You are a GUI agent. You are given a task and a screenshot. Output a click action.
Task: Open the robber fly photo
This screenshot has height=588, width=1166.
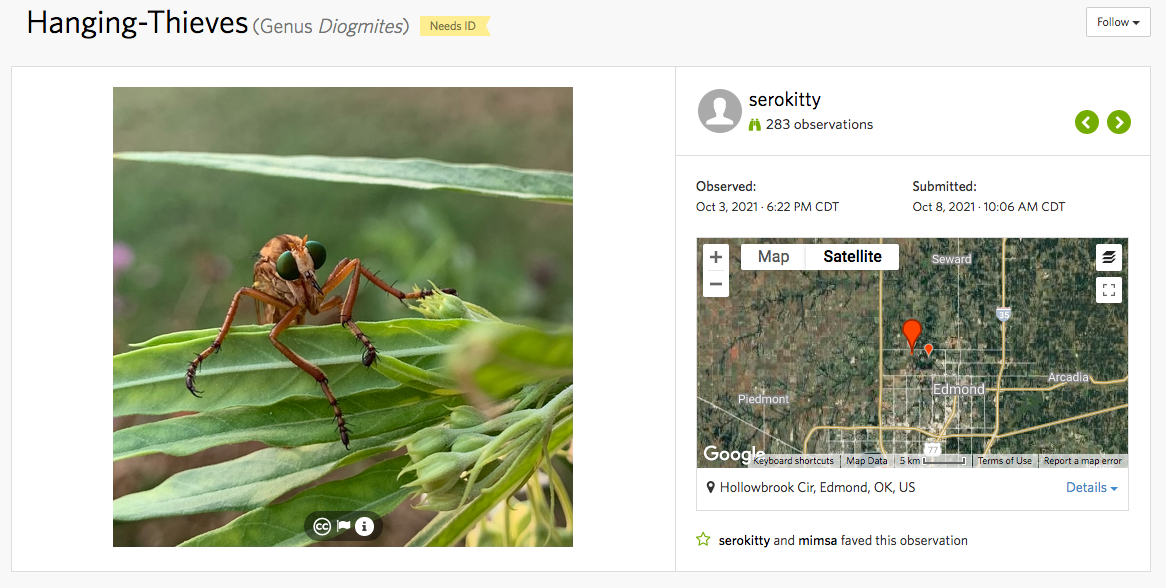point(343,300)
